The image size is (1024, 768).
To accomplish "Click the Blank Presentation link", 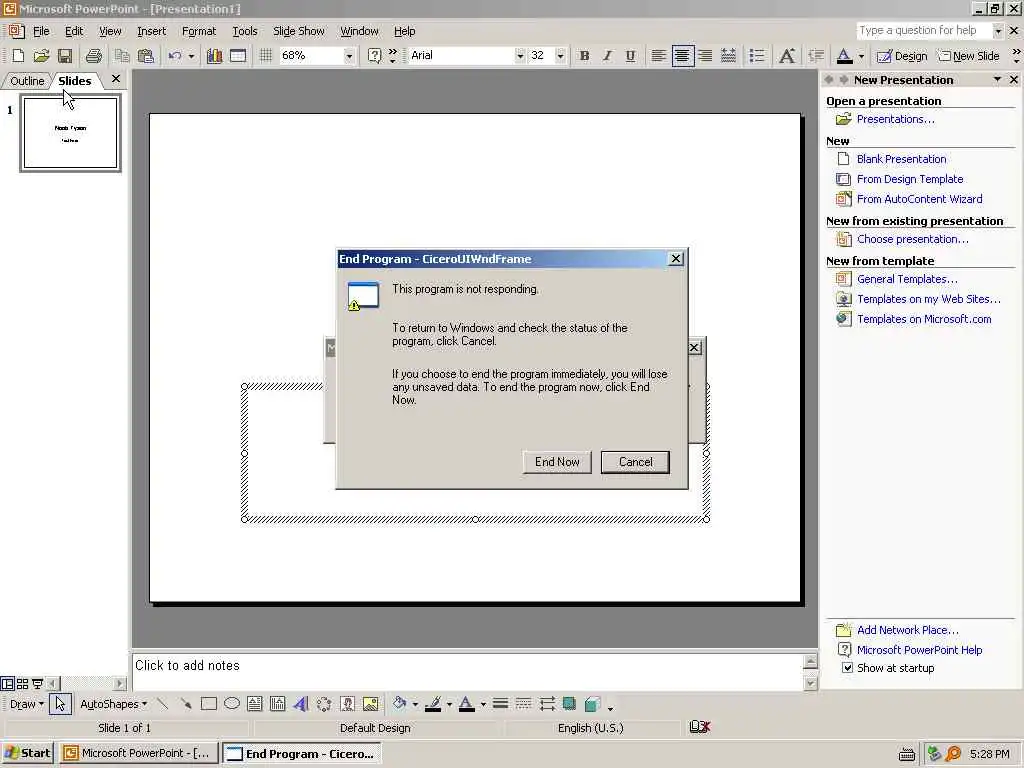I will [901, 159].
